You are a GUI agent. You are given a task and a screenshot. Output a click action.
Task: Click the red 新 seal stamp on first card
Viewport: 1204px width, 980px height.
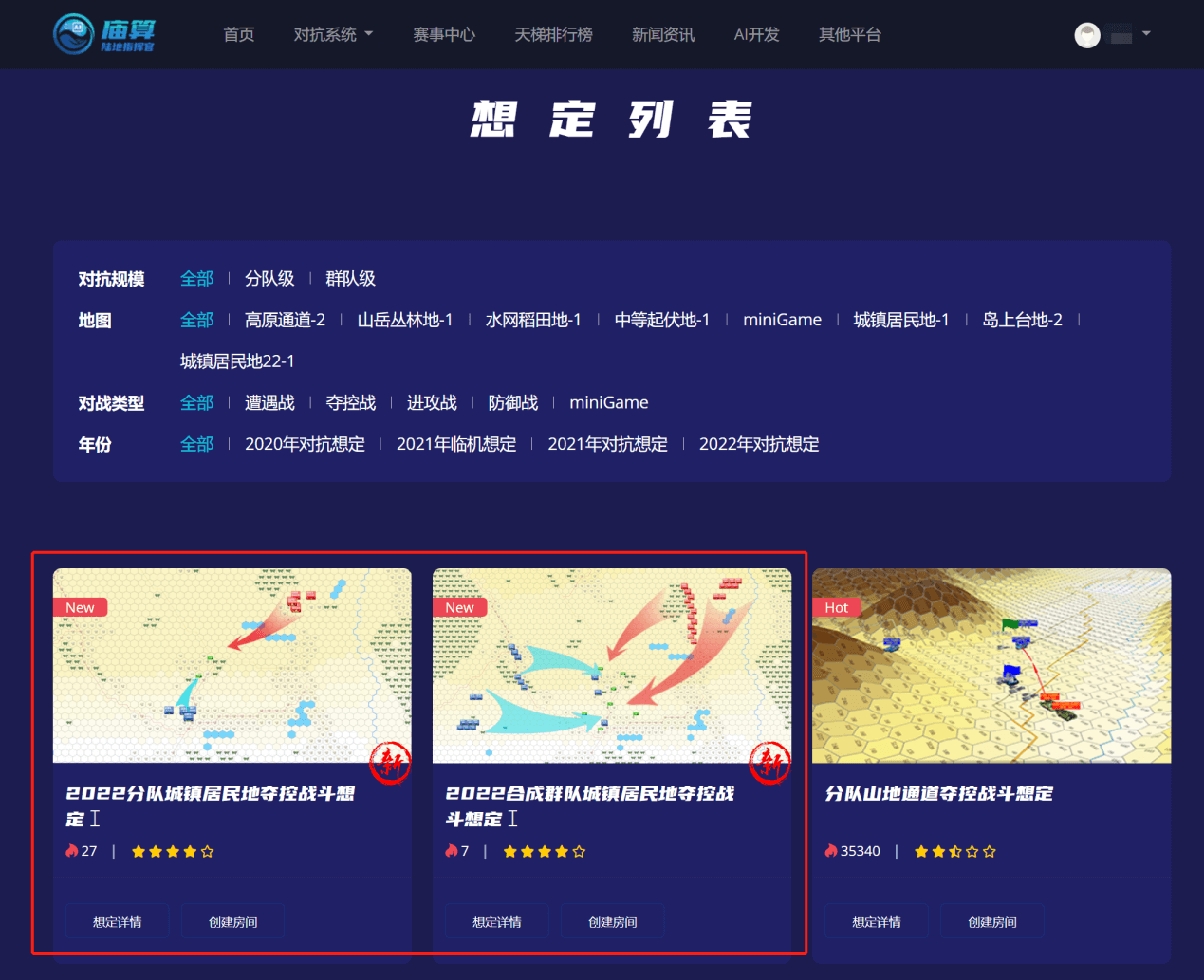pos(393,764)
